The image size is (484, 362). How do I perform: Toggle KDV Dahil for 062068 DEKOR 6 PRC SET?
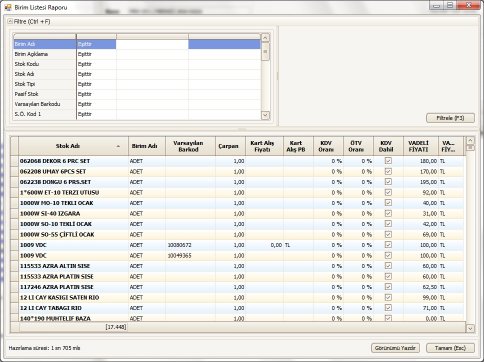[x=388, y=161]
